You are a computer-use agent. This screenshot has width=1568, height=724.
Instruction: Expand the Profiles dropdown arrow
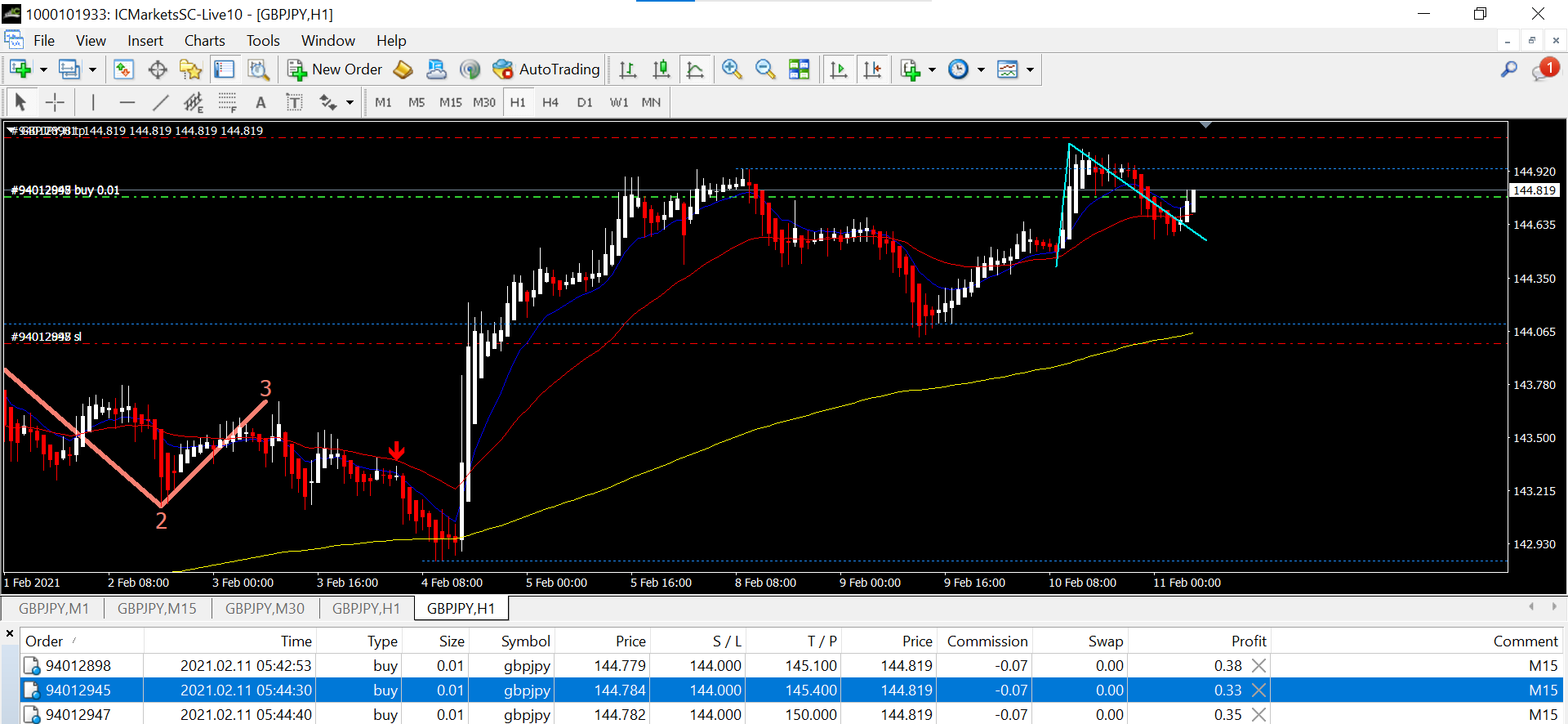(x=92, y=69)
